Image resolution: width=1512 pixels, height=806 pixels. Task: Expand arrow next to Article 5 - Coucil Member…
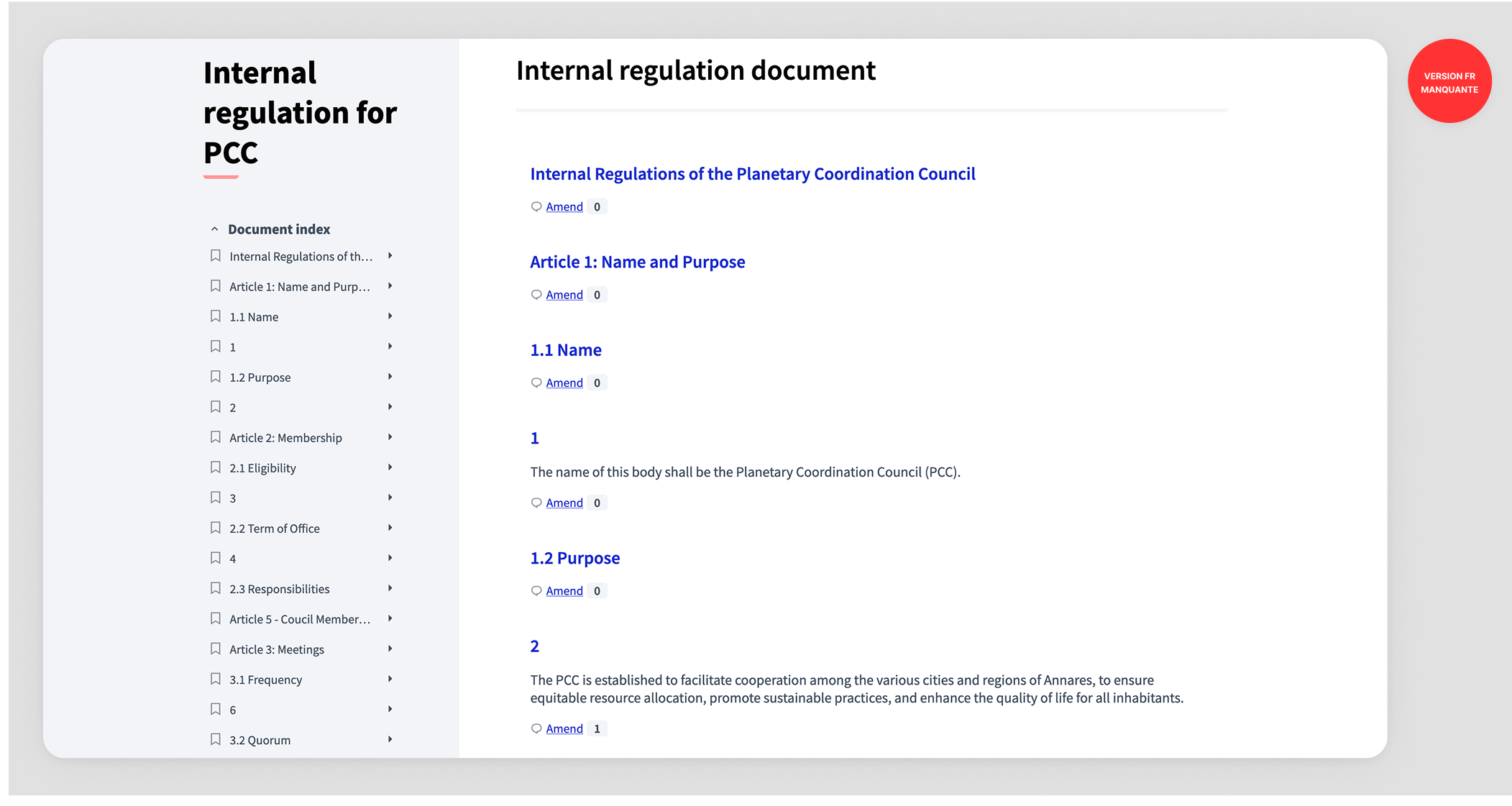click(390, 618)
